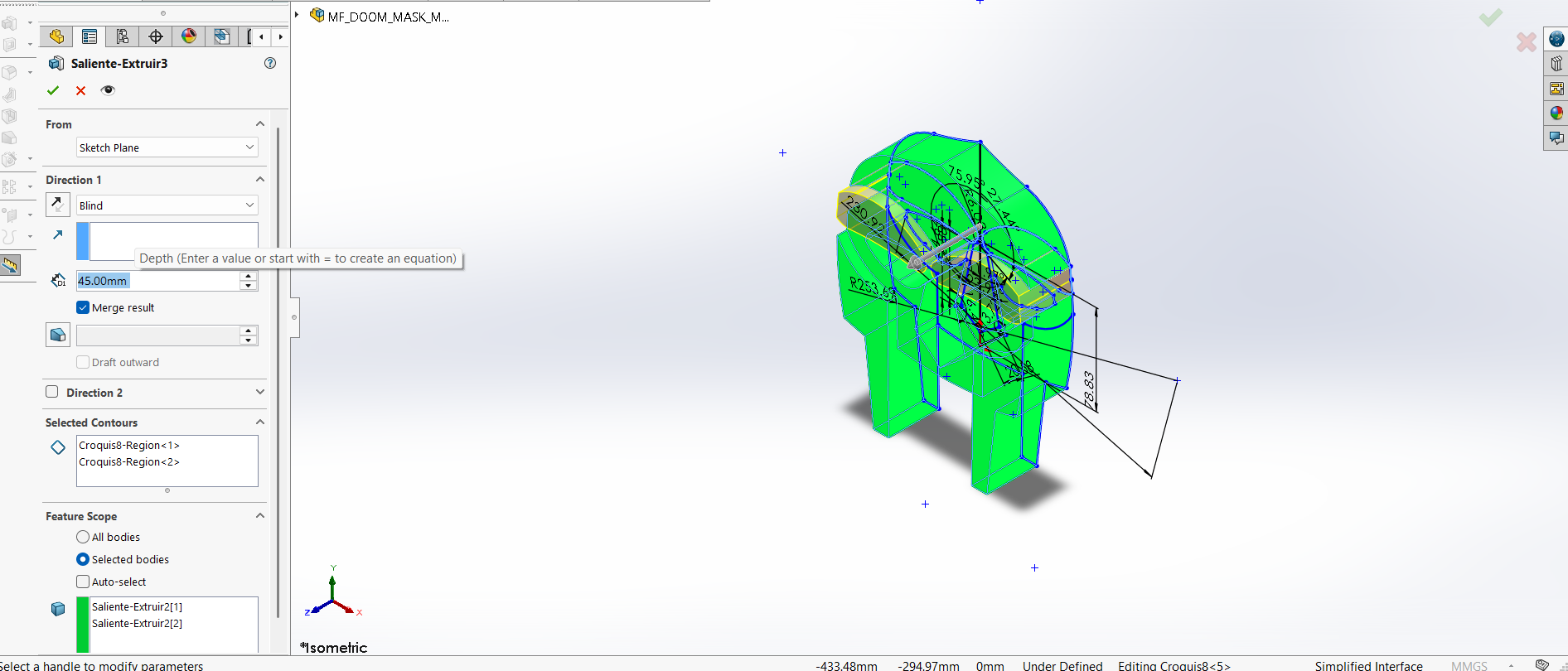Screen dimensions: 1568x671
Task: Open the View Palette task pane
Action: point(1556,89)
